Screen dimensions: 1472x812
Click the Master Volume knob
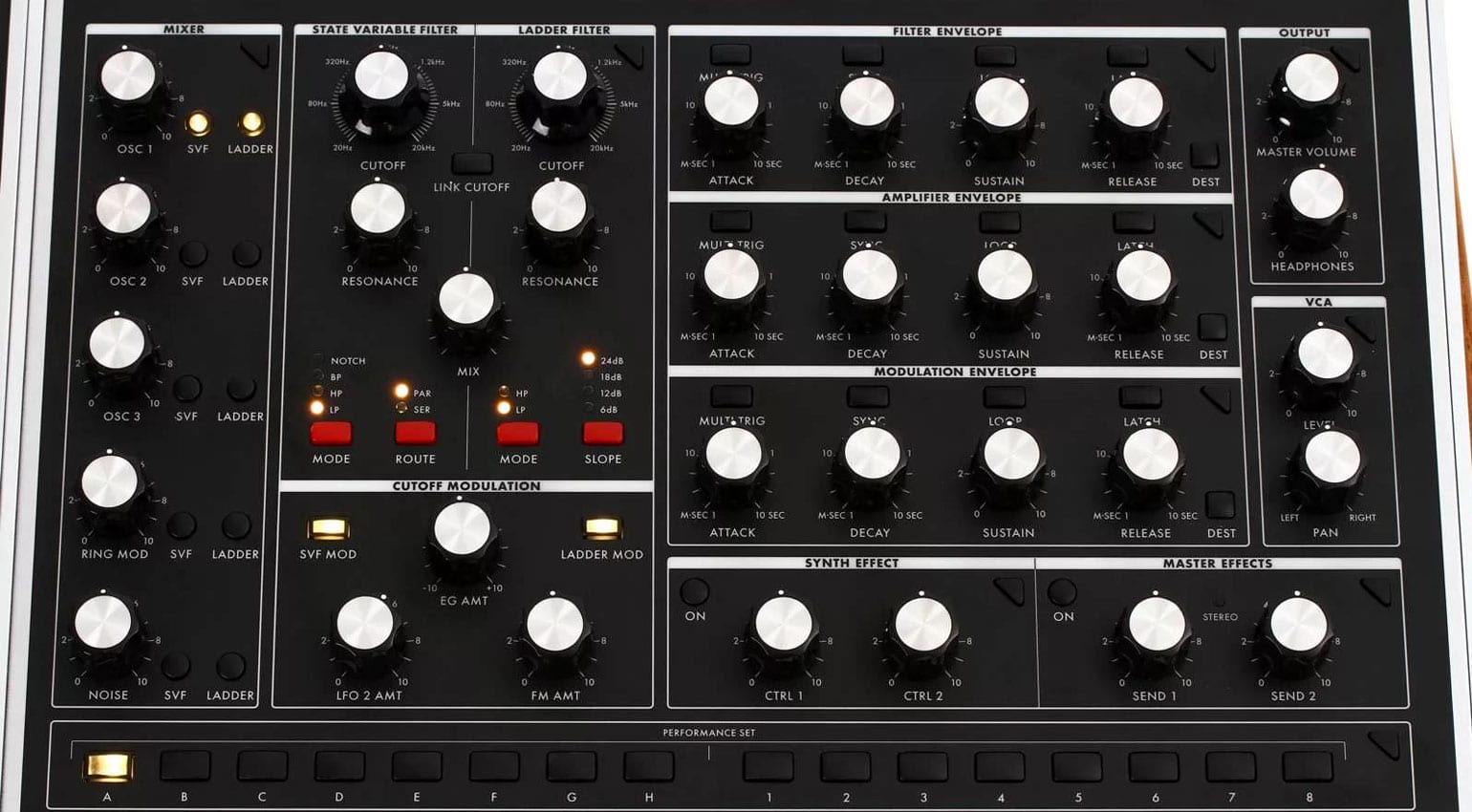tap(1310, 78)
